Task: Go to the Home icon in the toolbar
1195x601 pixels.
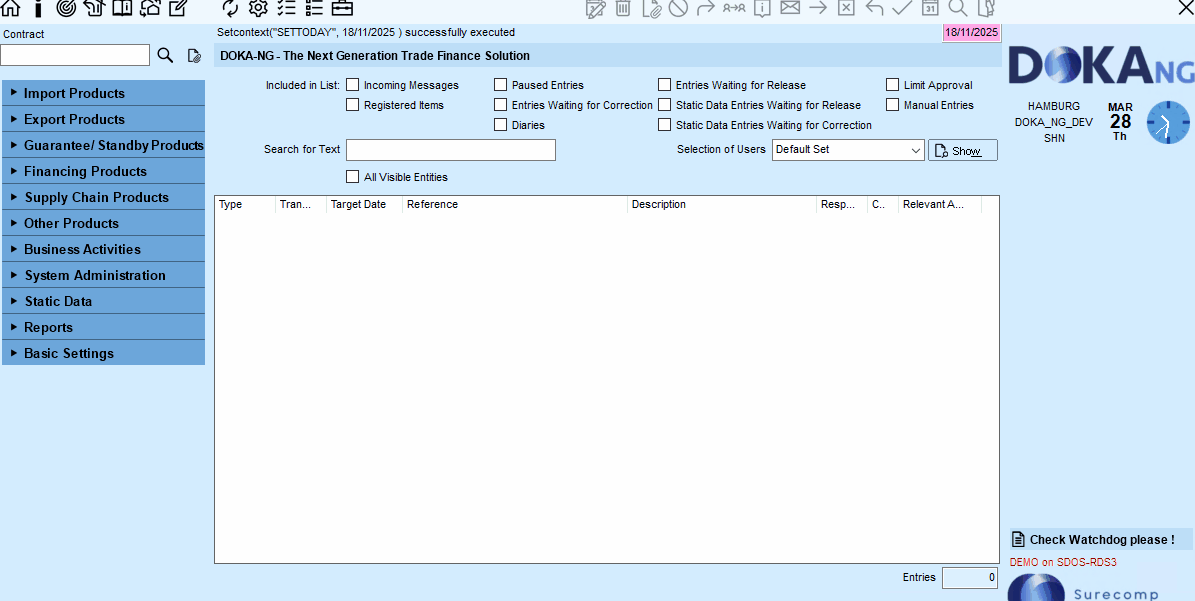Action: (11, 8)
